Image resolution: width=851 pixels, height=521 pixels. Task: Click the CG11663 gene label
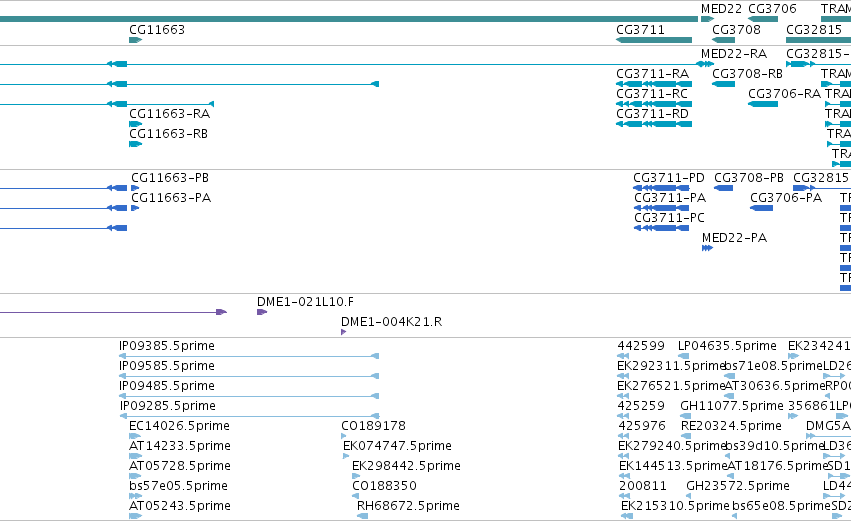click(x=157, y=30)
